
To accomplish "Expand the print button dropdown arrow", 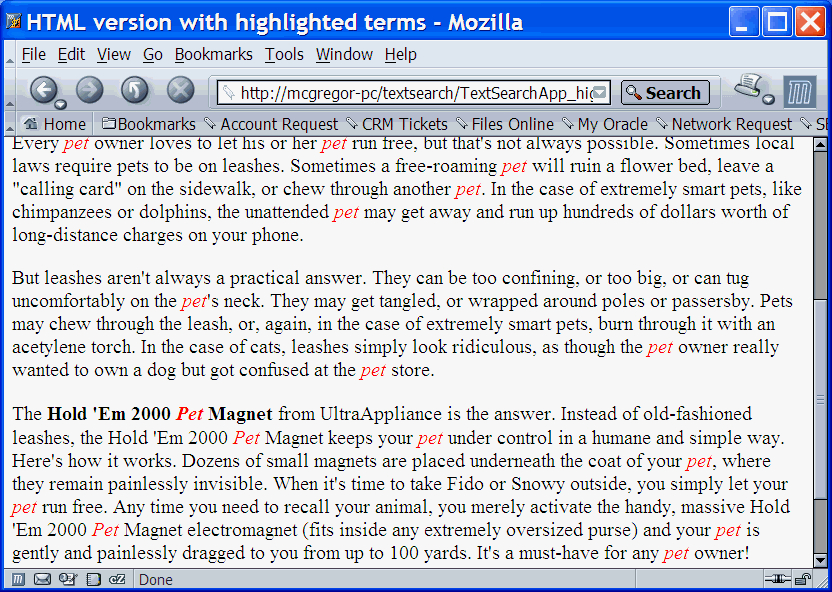I will pyautogui.click(x=768, y=100).
